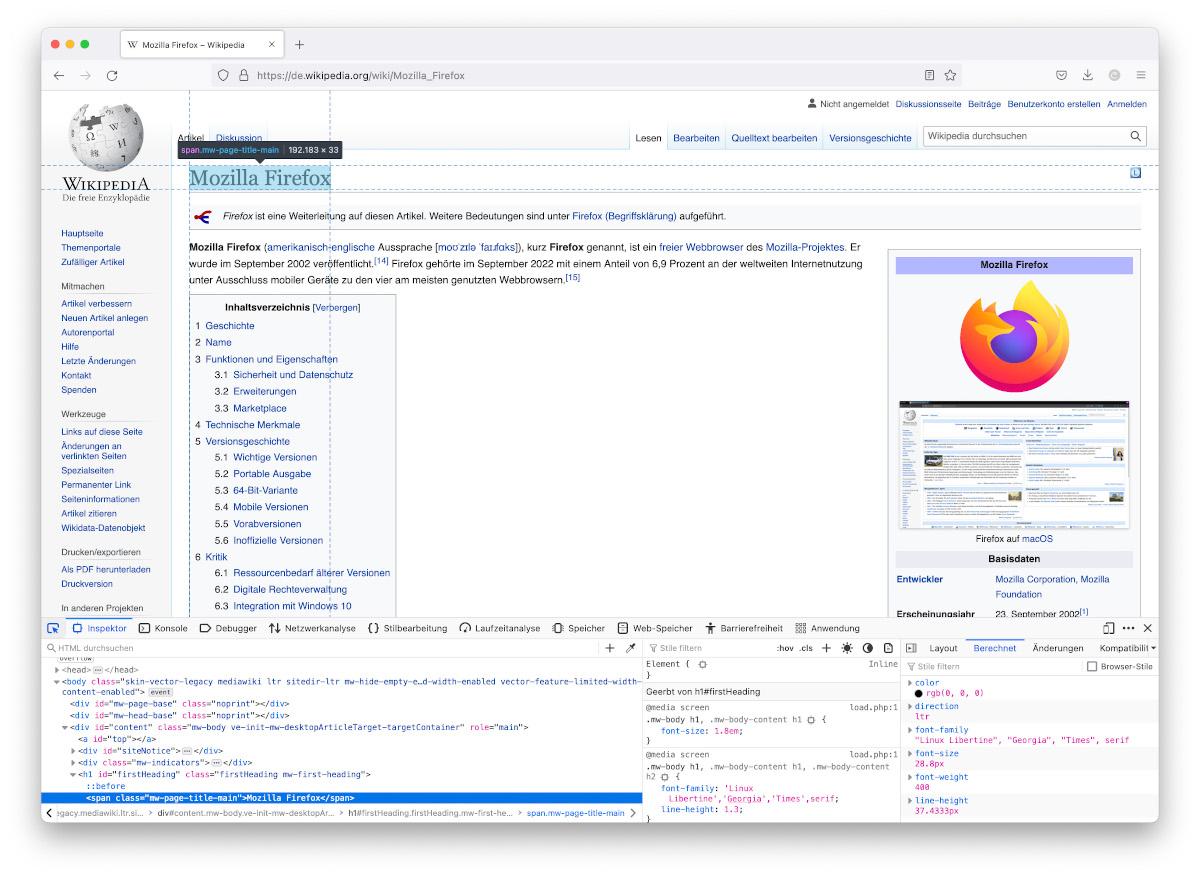Click the eyedropper color picker icon

click(x=631, y=648)
